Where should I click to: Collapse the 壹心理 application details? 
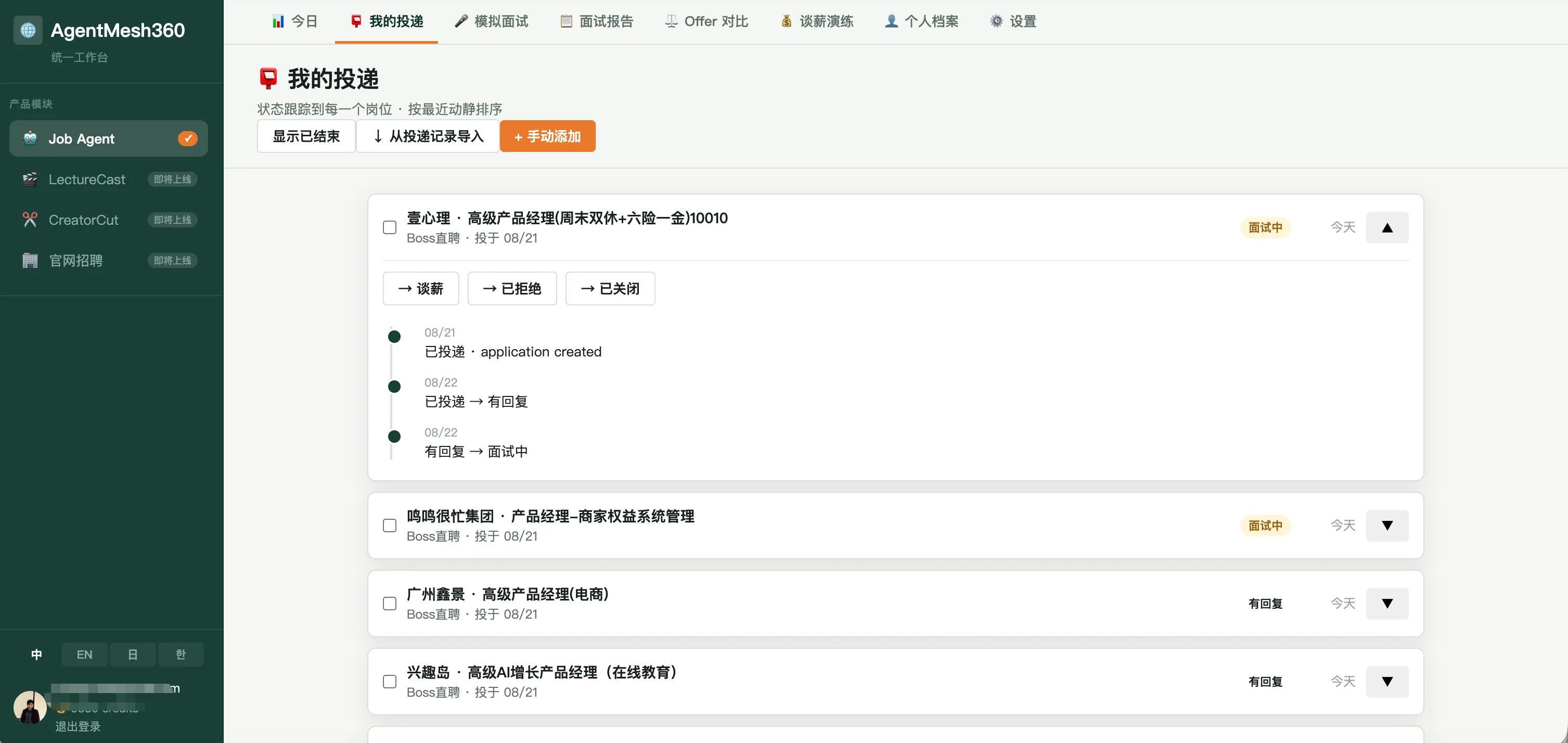(x=1387, y=227)
